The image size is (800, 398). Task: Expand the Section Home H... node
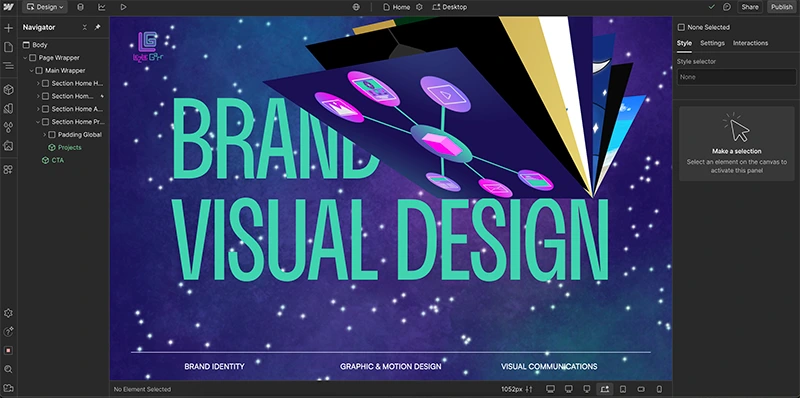[x=38, y=83]
